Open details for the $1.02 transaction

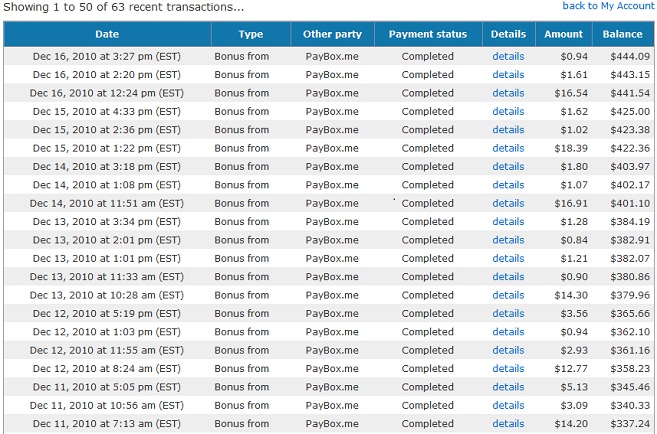click(508, 130)
